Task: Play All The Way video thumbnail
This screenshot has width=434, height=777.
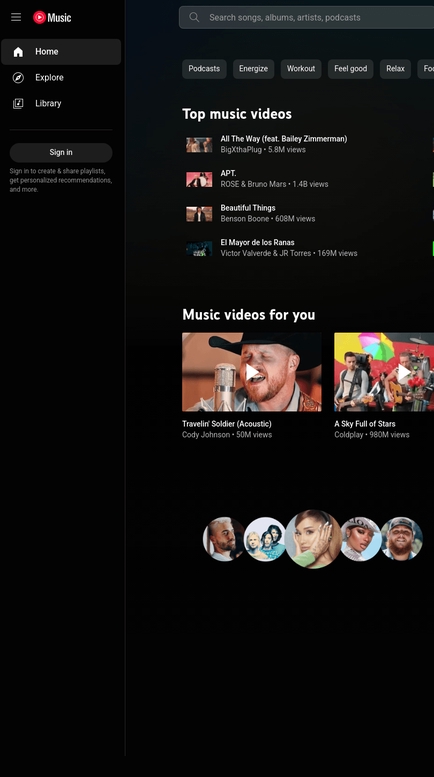Action: coord(199,145)
